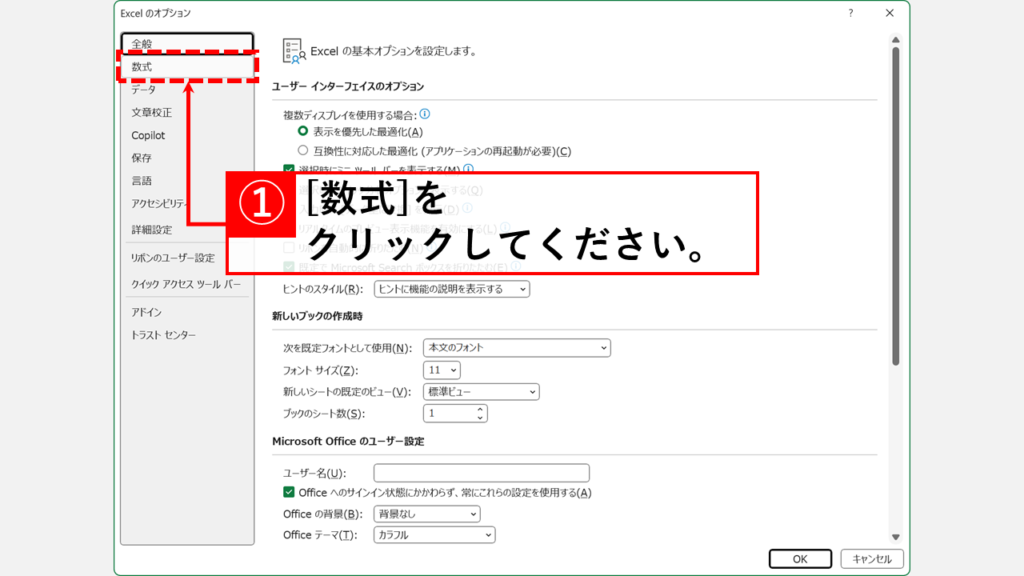Open the 数式 options category

pyautogui.click(x=187, y=67)
